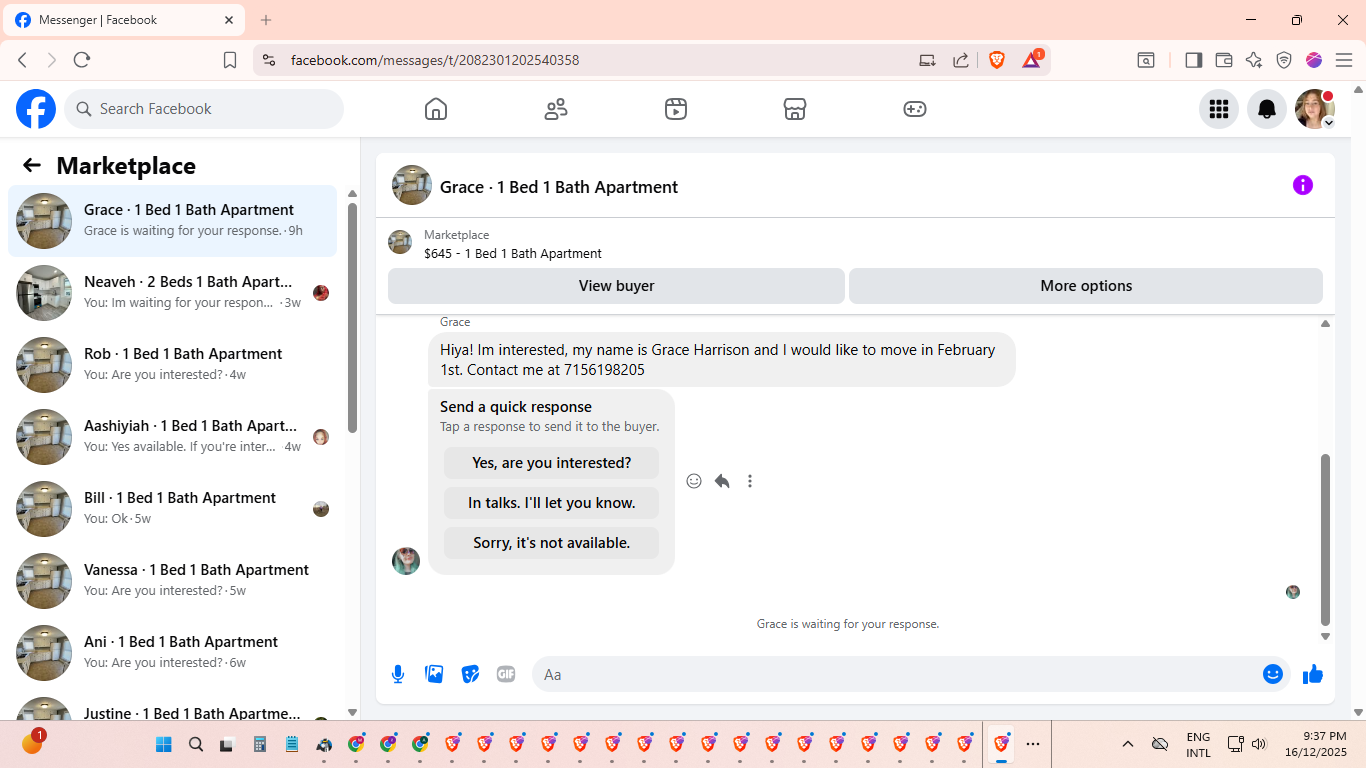This screenshot has width=1366, height=768.
Task: Open the Facebook Home feed icon
Action: (436, 109)
